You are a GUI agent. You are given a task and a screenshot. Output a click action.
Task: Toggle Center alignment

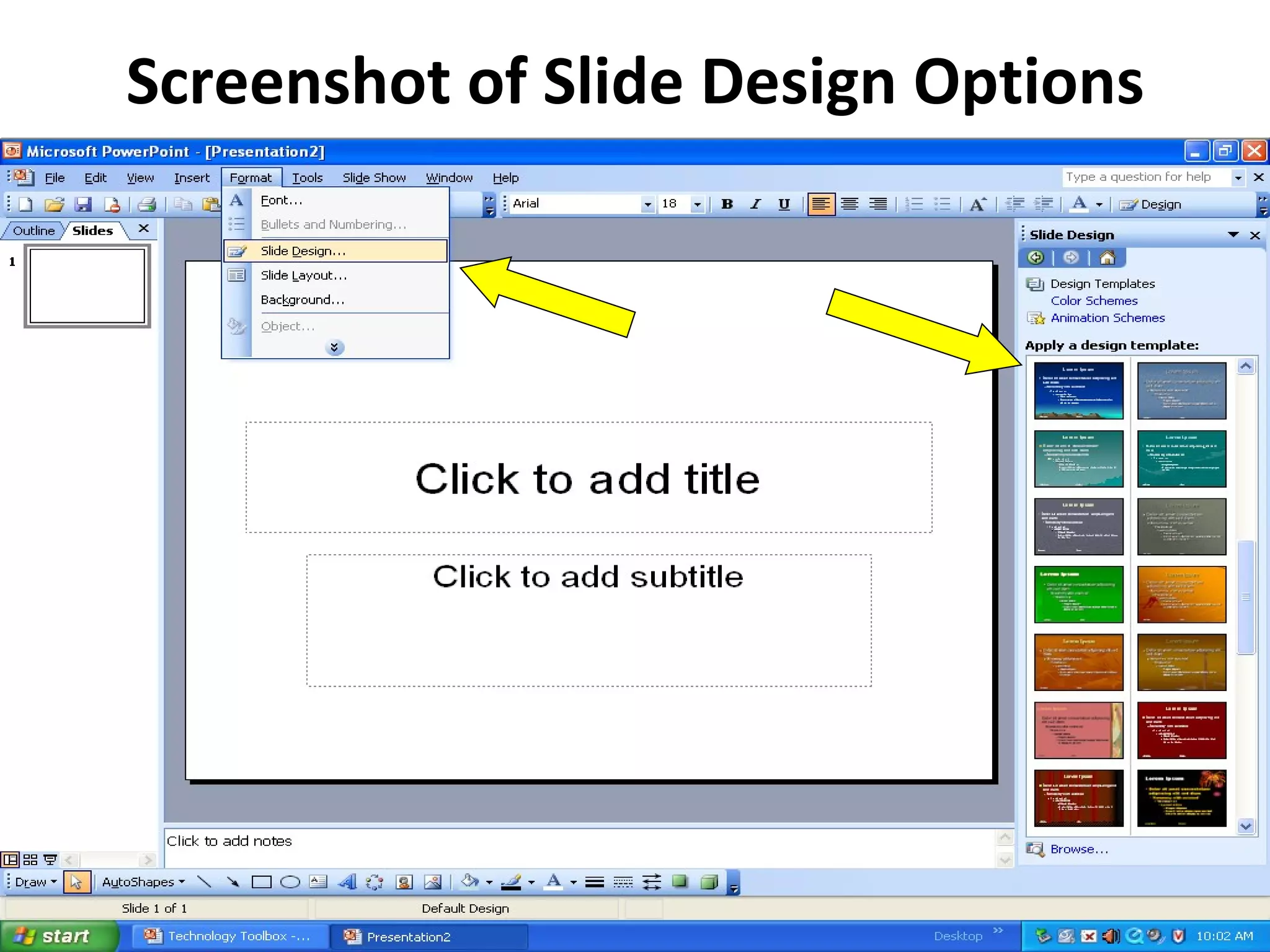(850, 204)
